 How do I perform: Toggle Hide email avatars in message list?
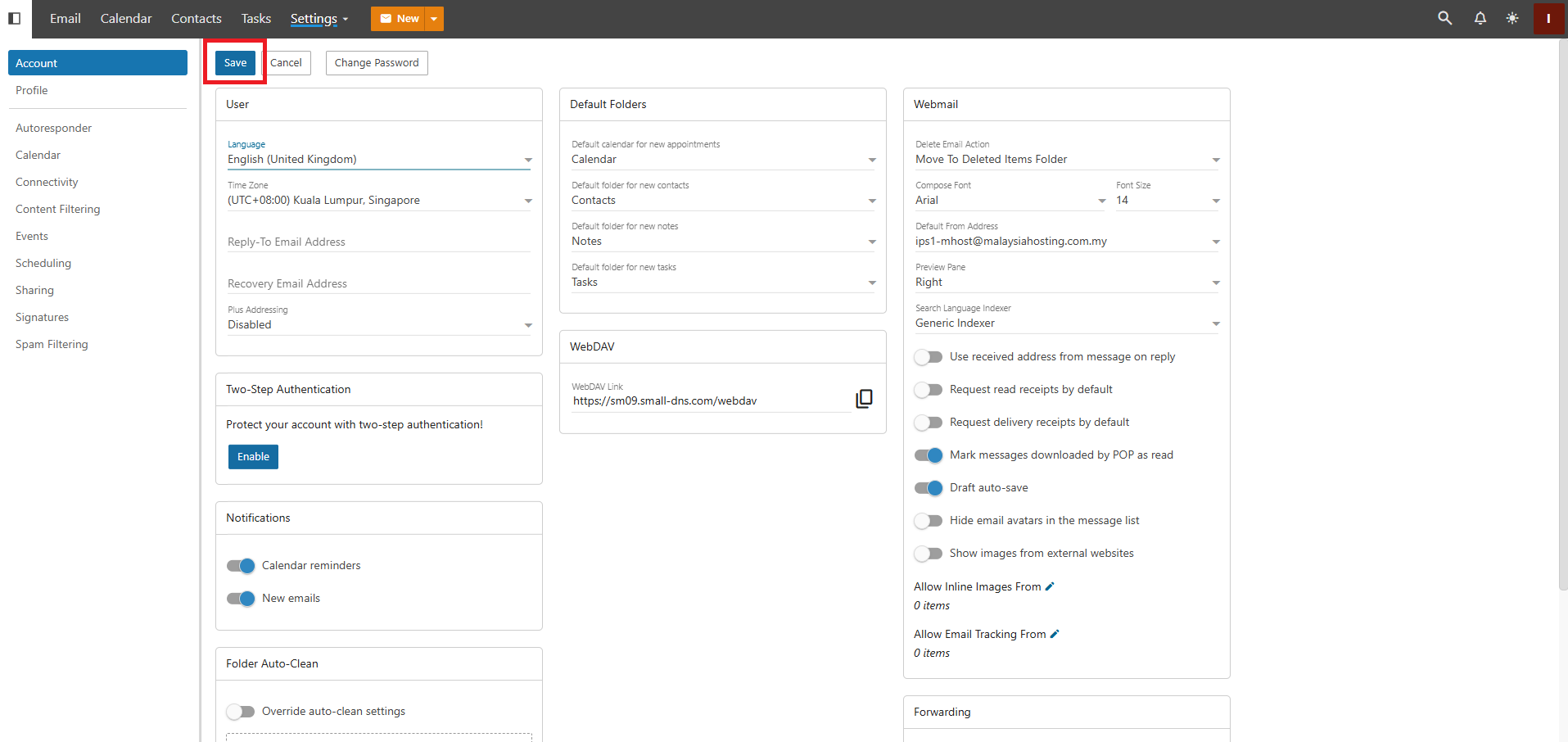[x=929, y=521]
